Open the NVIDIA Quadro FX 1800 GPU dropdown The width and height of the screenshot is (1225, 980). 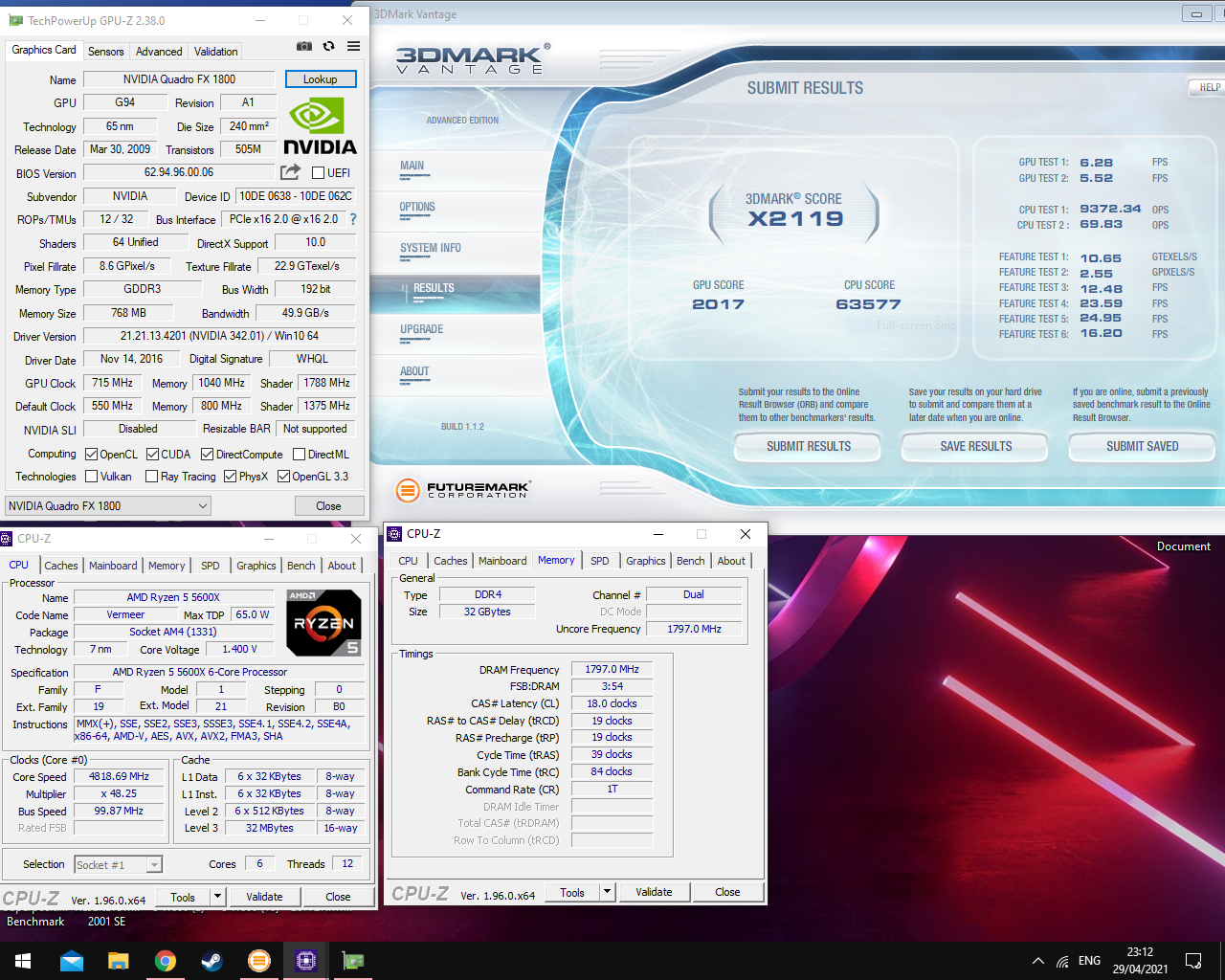(x=108, y=505)
